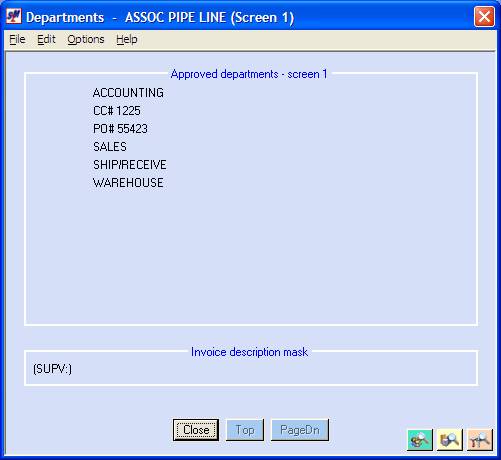The height and width of the screenshot is (460, 501).
Task: Select the CC# 1225 entry
Action: (x=117, y=111)
